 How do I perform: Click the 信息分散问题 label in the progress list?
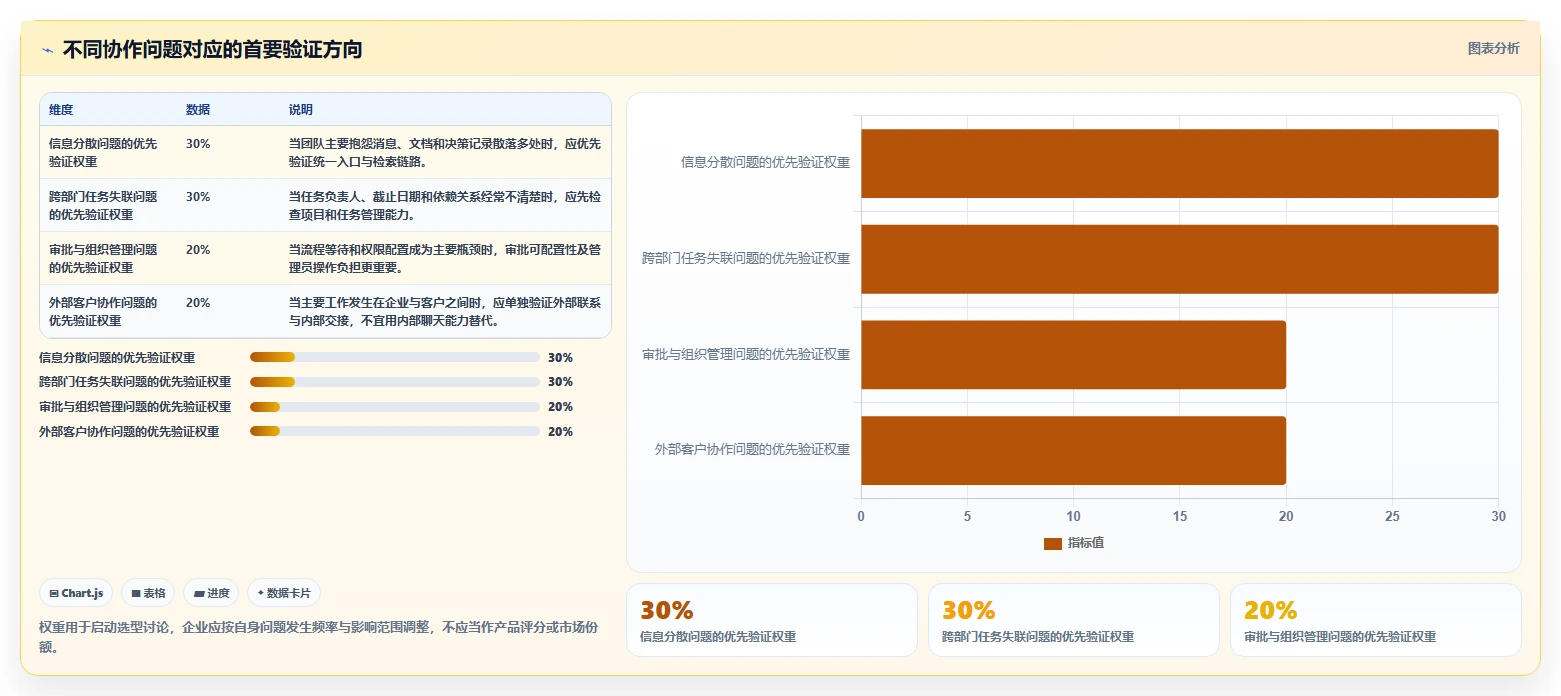117,357
